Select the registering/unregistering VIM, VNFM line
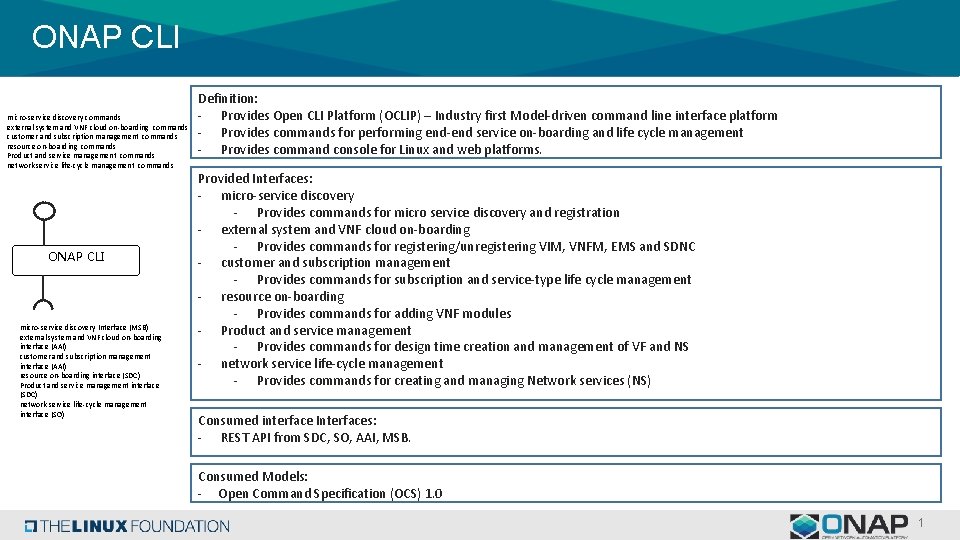This screenshot has width=960, height=540. [476, 247]
